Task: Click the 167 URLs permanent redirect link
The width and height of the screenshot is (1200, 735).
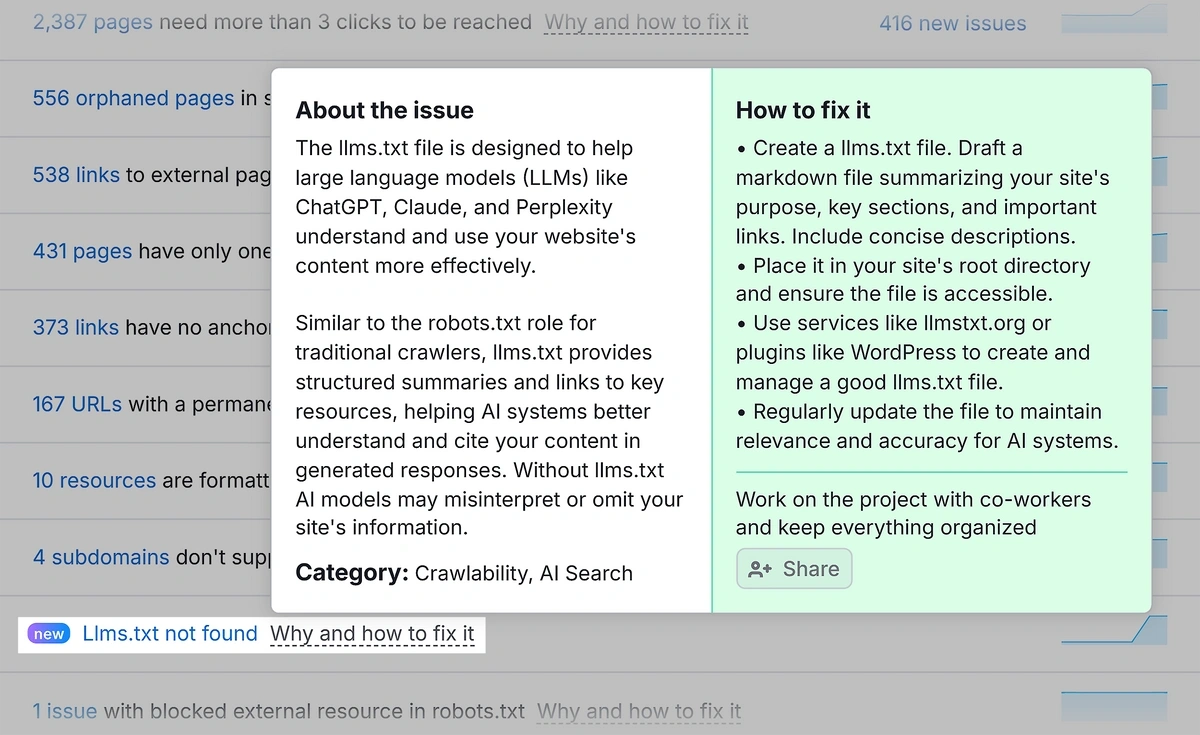Action: tap(76, 404)
